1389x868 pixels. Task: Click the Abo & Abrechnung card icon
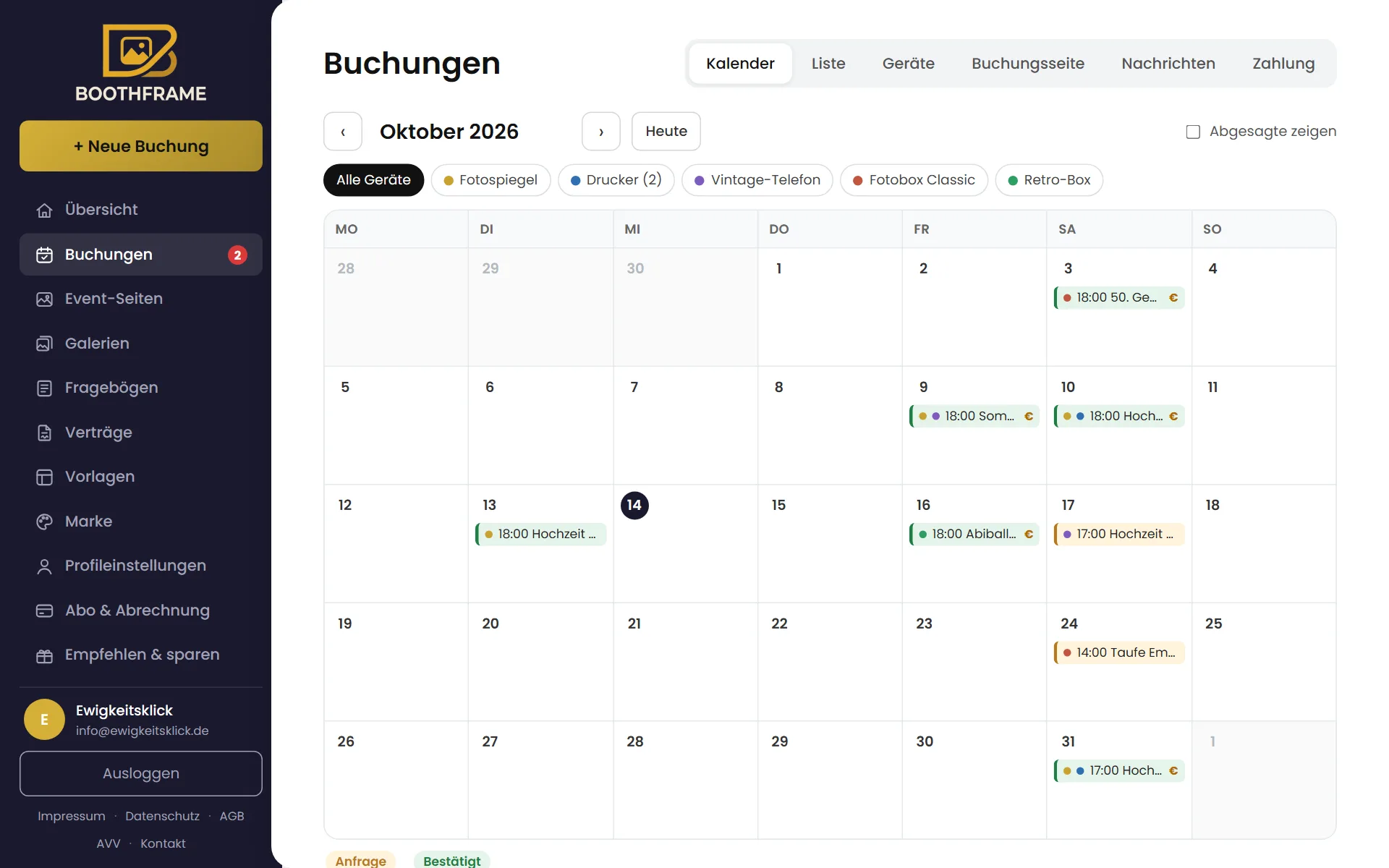point(44,610)
